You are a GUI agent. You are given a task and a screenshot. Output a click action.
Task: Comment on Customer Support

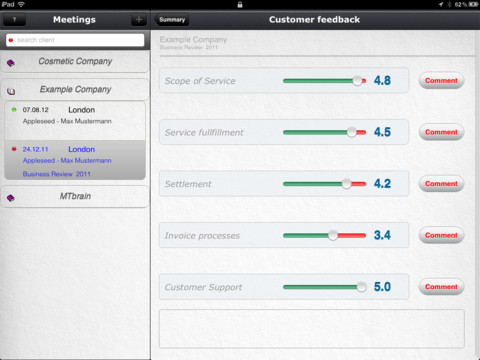pos(441,287)
